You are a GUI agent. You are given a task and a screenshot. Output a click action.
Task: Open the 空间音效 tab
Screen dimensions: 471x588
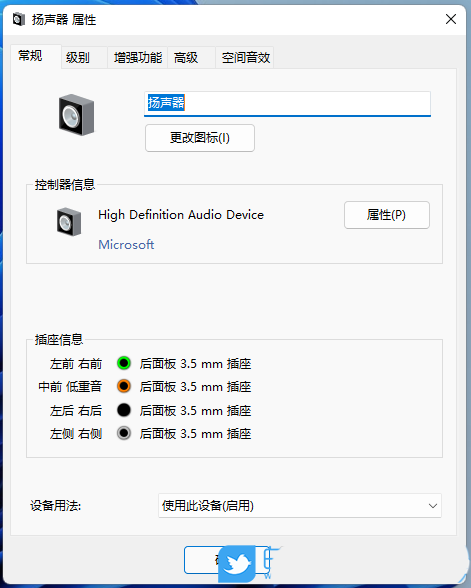(245, 57)
